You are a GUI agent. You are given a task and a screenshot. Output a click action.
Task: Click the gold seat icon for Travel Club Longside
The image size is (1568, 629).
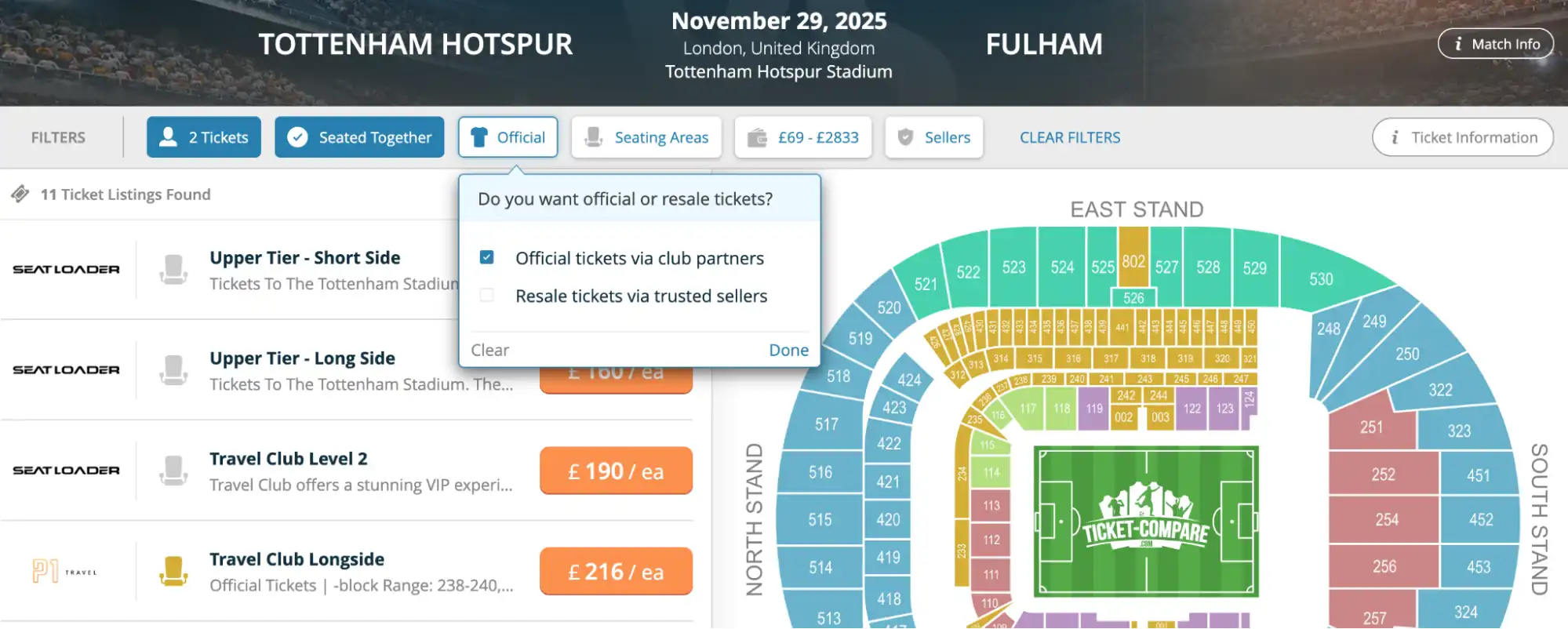point(174,570)
